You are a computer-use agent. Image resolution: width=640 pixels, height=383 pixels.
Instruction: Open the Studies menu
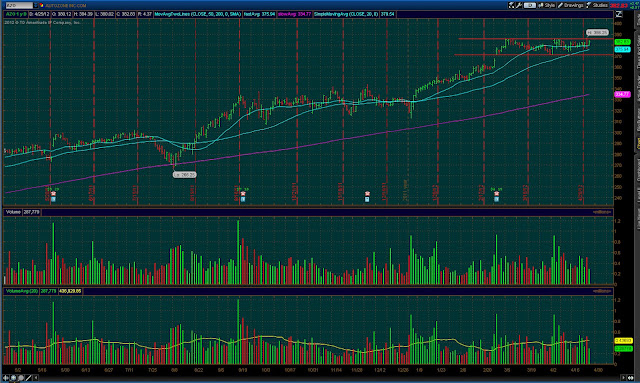tap(597, 5)
